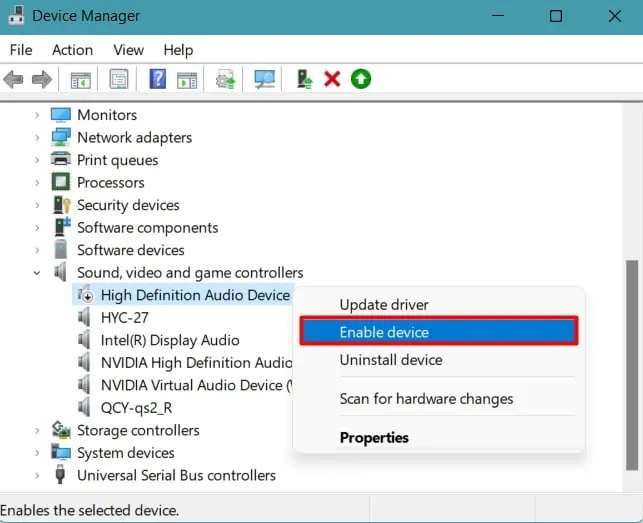
Task: Select Update driver in context menu
Action: point(384,305)
